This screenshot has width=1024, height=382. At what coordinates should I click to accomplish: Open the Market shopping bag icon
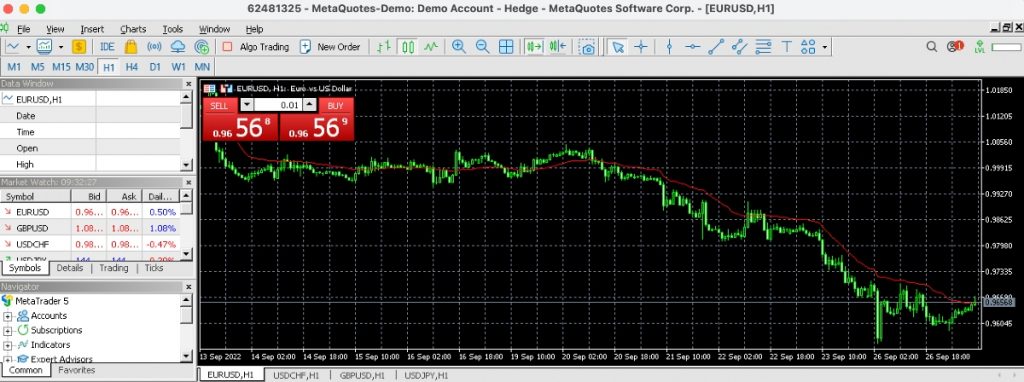[x=131, y=46]
